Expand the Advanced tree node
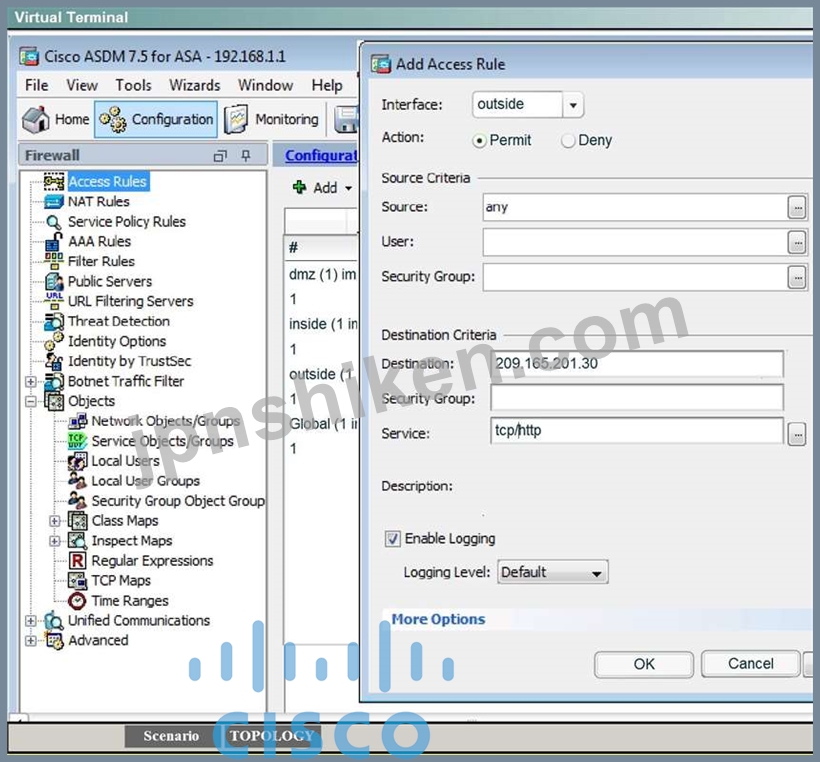The width and height of the screenshot is (820, 762). tap(30, 641)
